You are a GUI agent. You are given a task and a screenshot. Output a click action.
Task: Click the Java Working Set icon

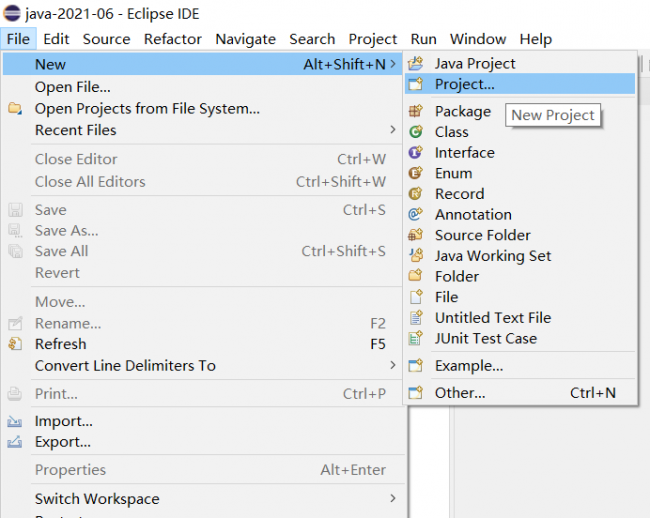pyautogui.click(x=415, y=256)
